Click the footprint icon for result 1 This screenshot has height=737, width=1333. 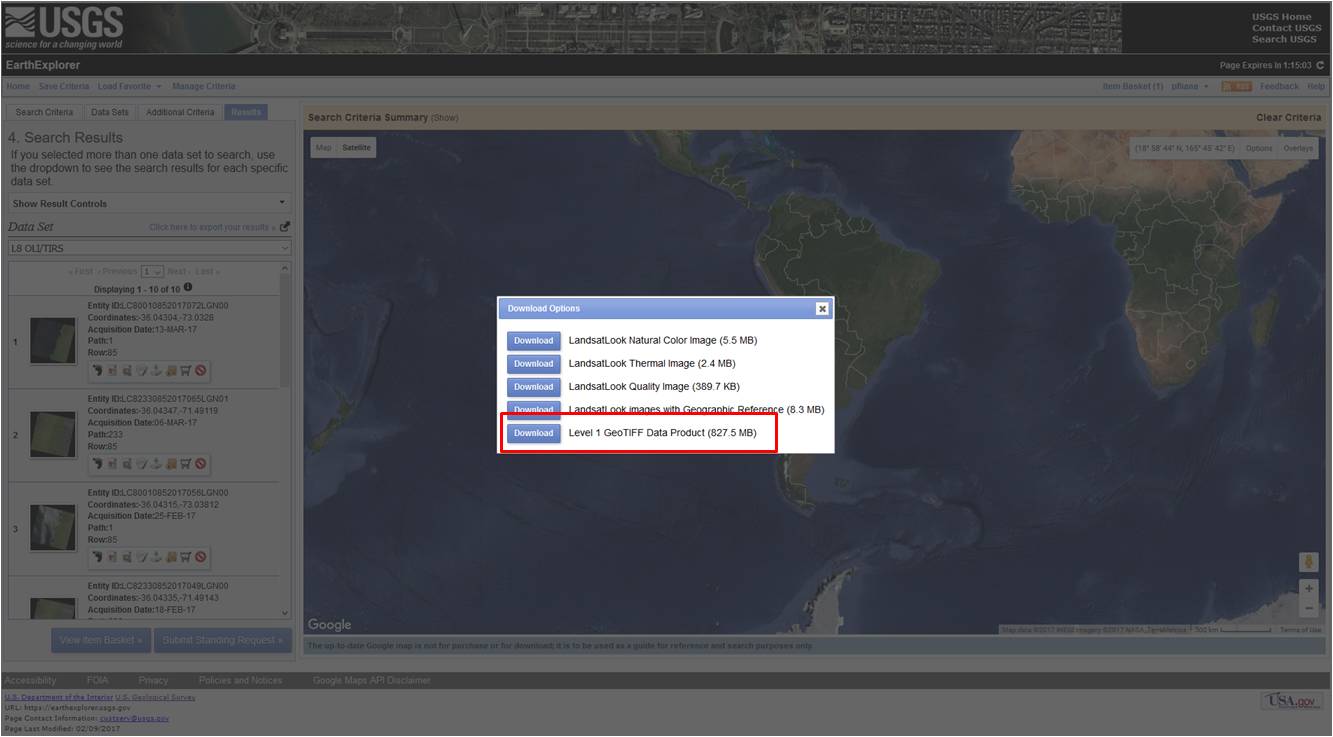[97, 371]
